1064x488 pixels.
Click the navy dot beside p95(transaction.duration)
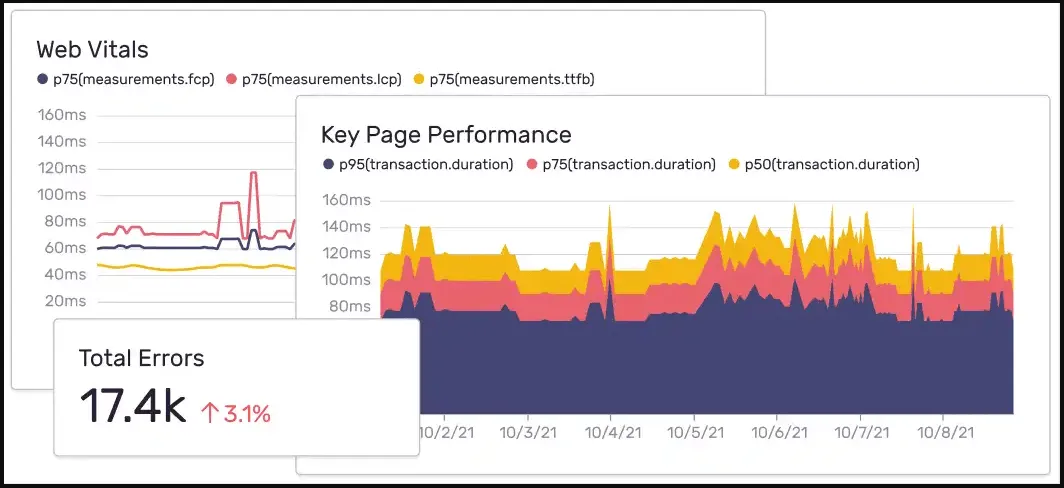pyautogui.click(x=328, y=164)
